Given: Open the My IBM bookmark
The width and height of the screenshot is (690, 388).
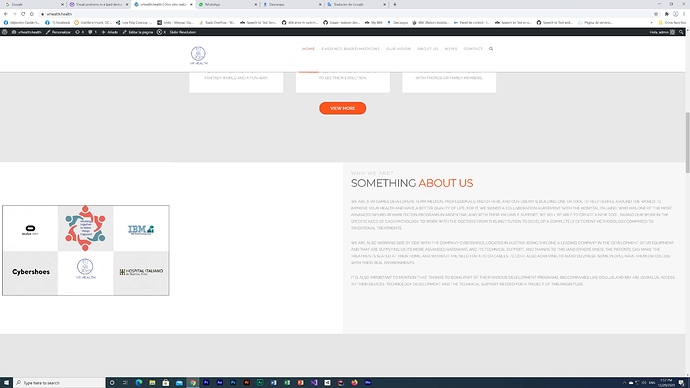Looking at the screenshot, I should (x=373, y=22).
